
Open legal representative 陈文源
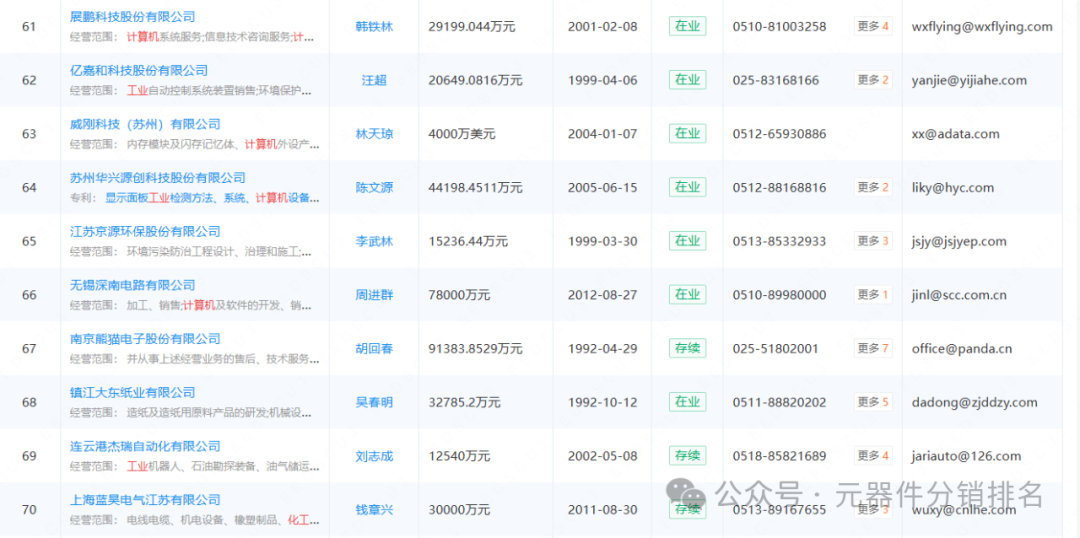(x=374, y=188)
